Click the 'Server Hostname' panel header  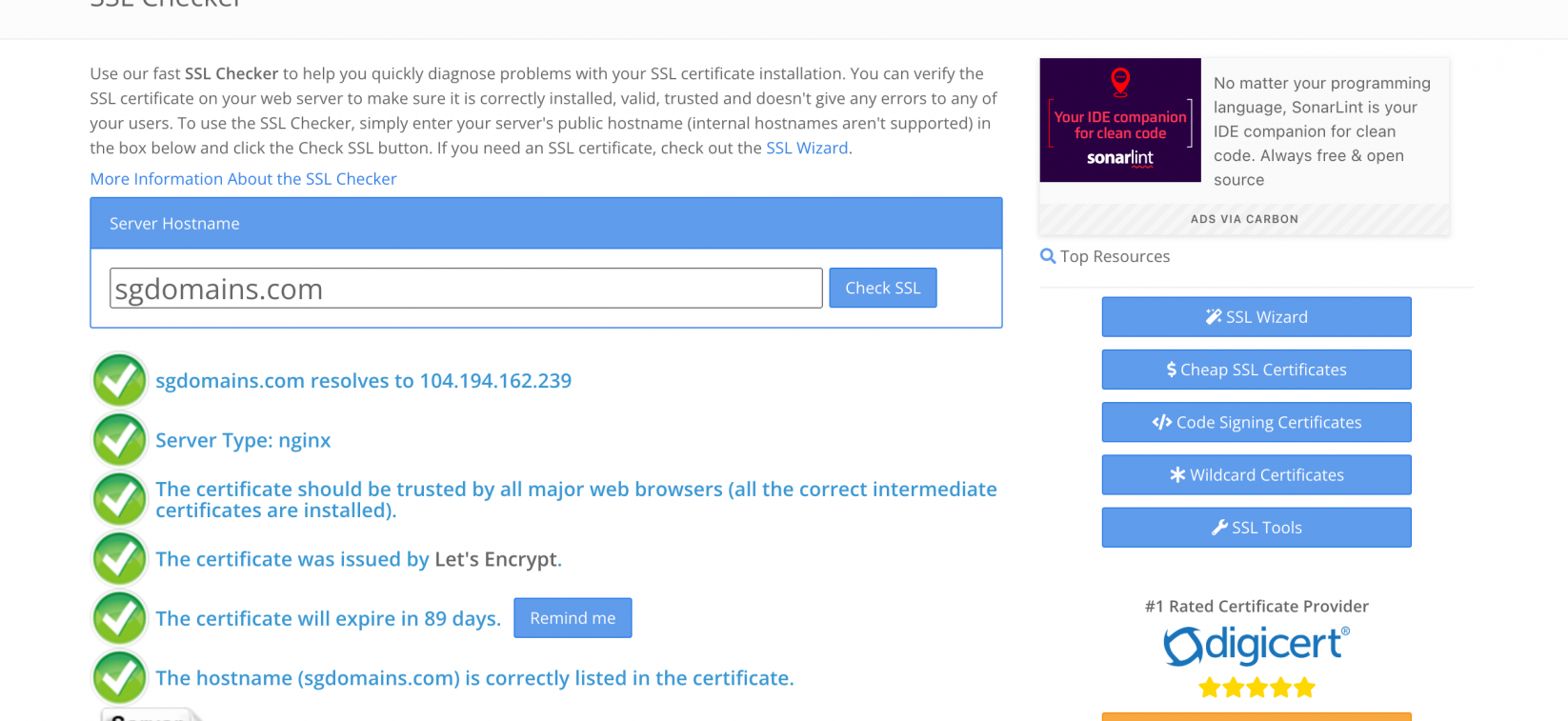click(x=546, y=224)
